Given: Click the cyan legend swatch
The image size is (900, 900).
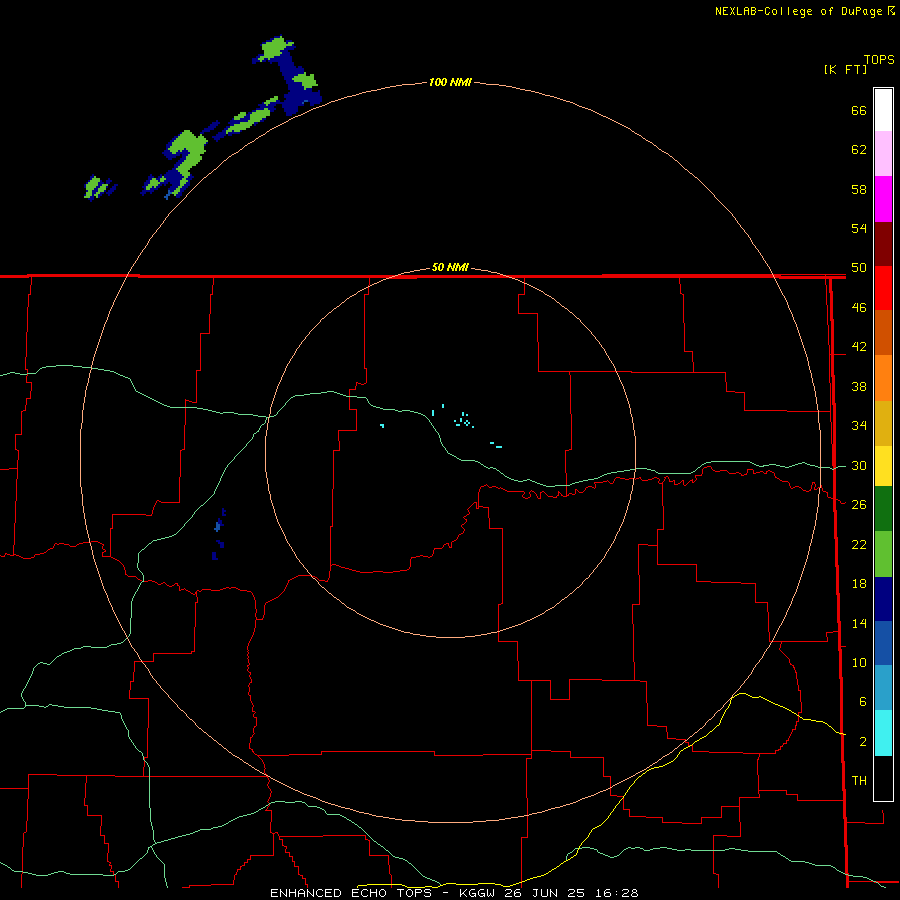Looking at the screenshot, I should pos(883,733).
